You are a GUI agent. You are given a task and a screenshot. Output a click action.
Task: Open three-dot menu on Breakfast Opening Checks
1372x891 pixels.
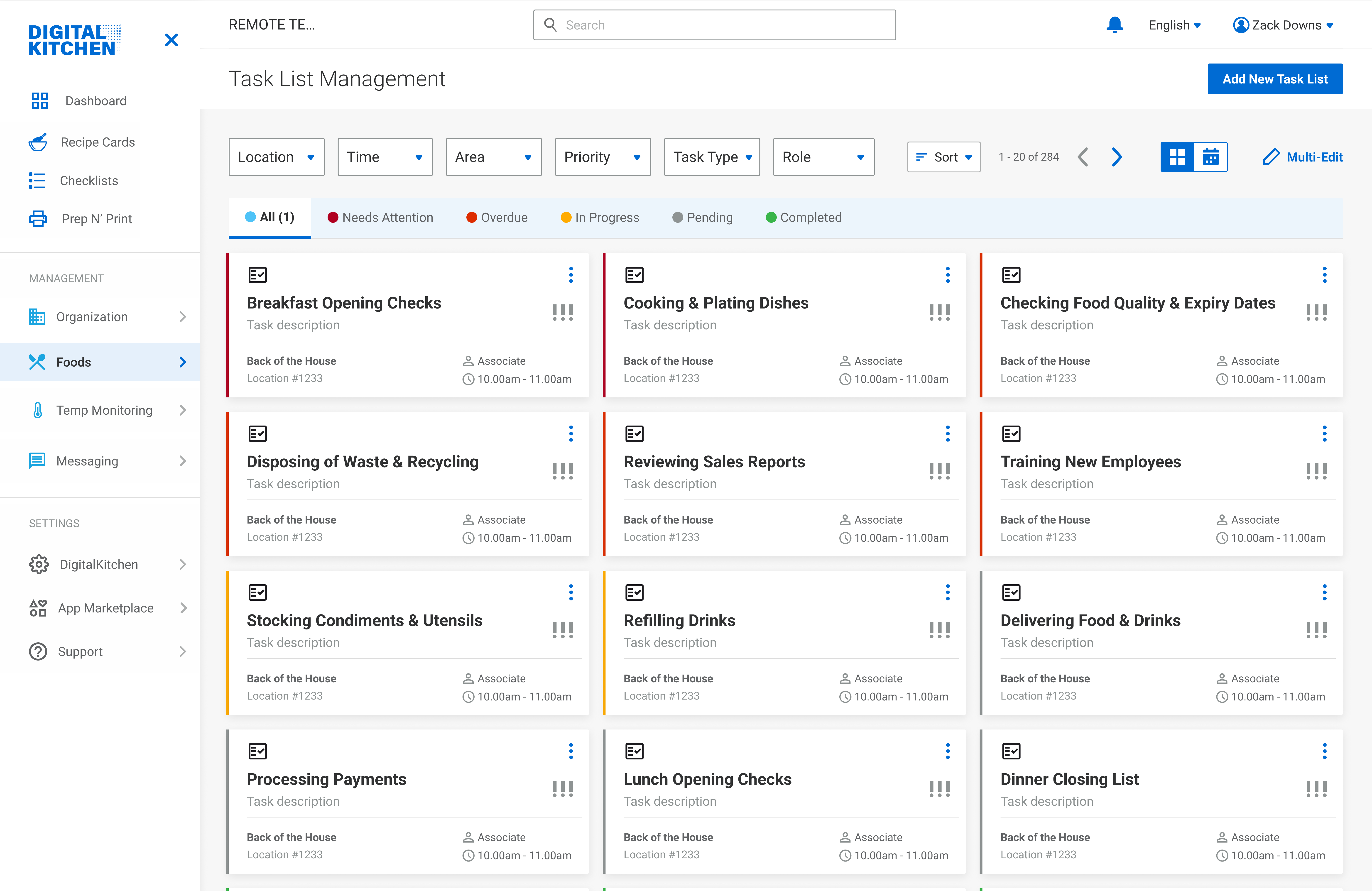point(571,275)
